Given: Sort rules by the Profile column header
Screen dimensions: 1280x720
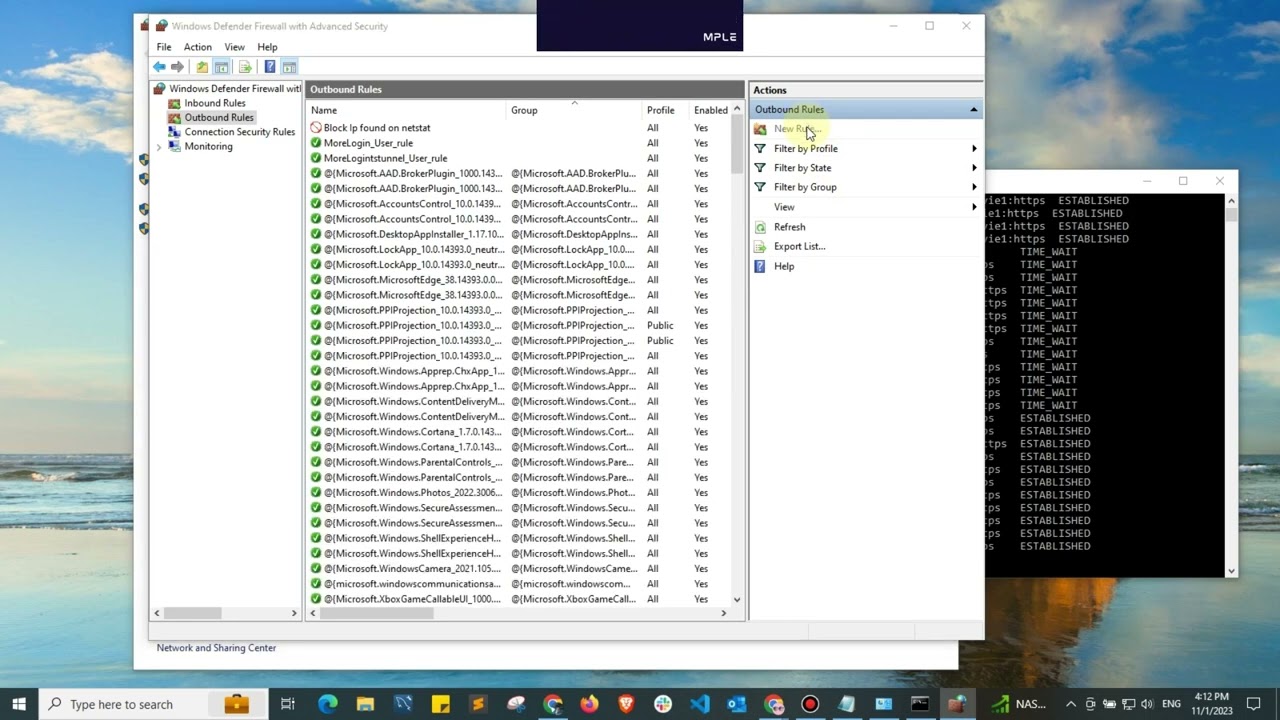Looking at the screenshot, I should (665, 110).
